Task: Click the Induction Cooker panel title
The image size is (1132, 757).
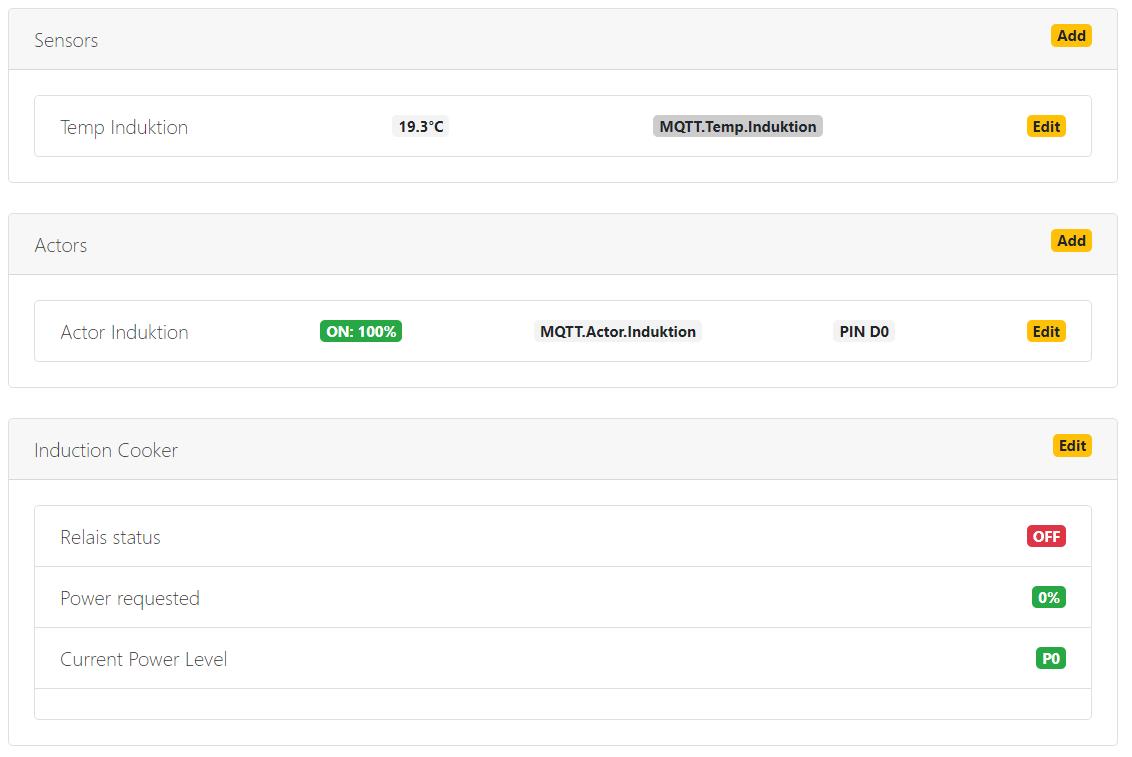Action: point(106,450)
